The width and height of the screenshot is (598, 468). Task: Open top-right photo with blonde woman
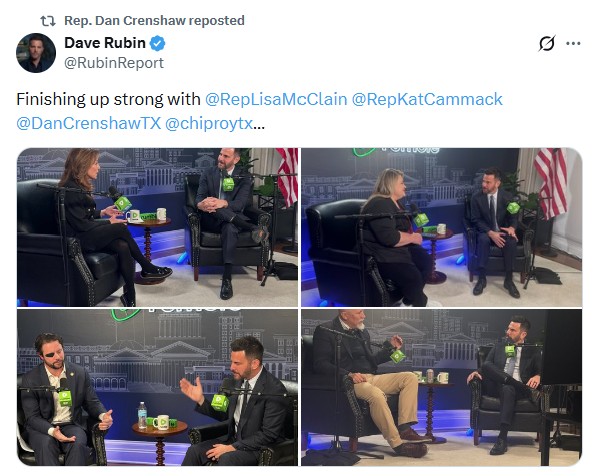pyautogui.click(x=442, y=227)
